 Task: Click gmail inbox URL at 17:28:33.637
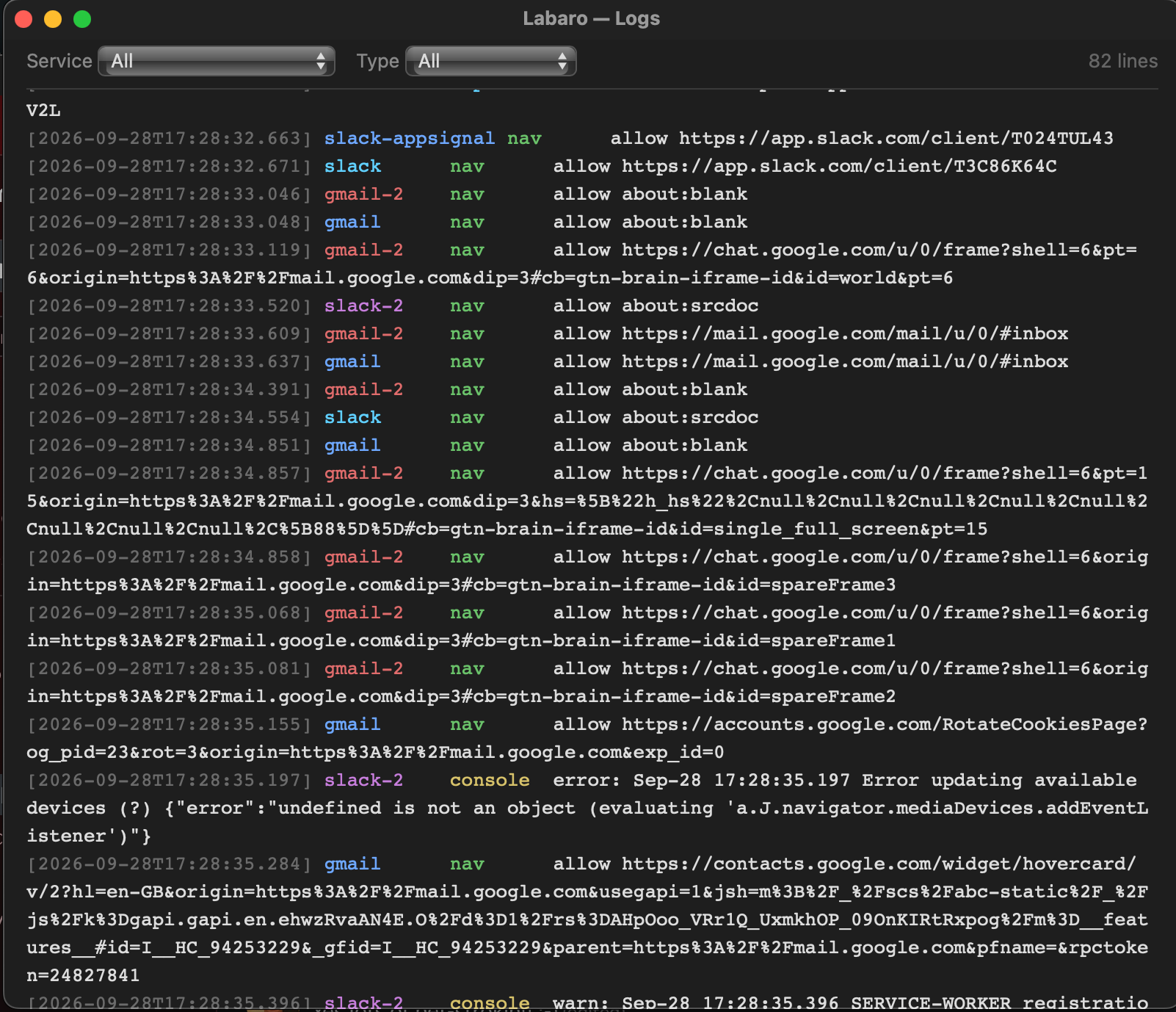(845, 361)
